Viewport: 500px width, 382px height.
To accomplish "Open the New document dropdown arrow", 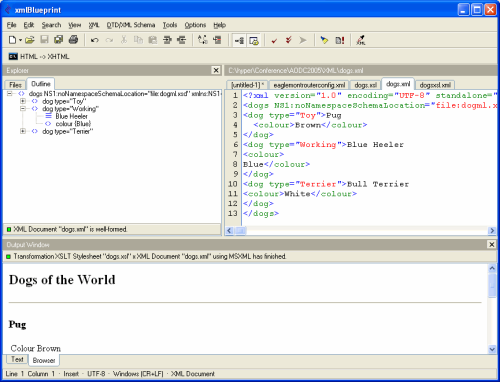I will [20, 40].
